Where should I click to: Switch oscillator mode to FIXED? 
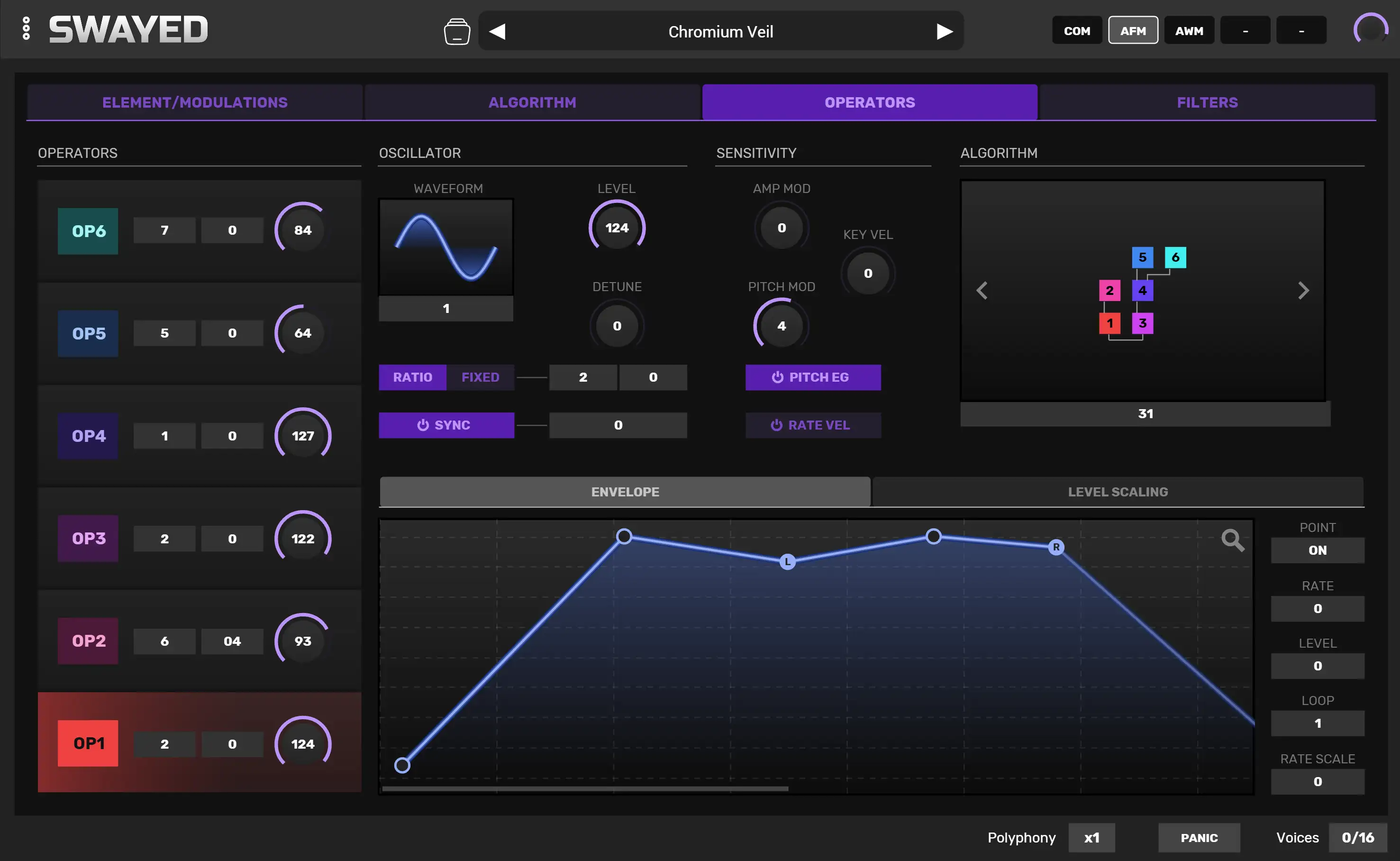(x=480, y=377)
